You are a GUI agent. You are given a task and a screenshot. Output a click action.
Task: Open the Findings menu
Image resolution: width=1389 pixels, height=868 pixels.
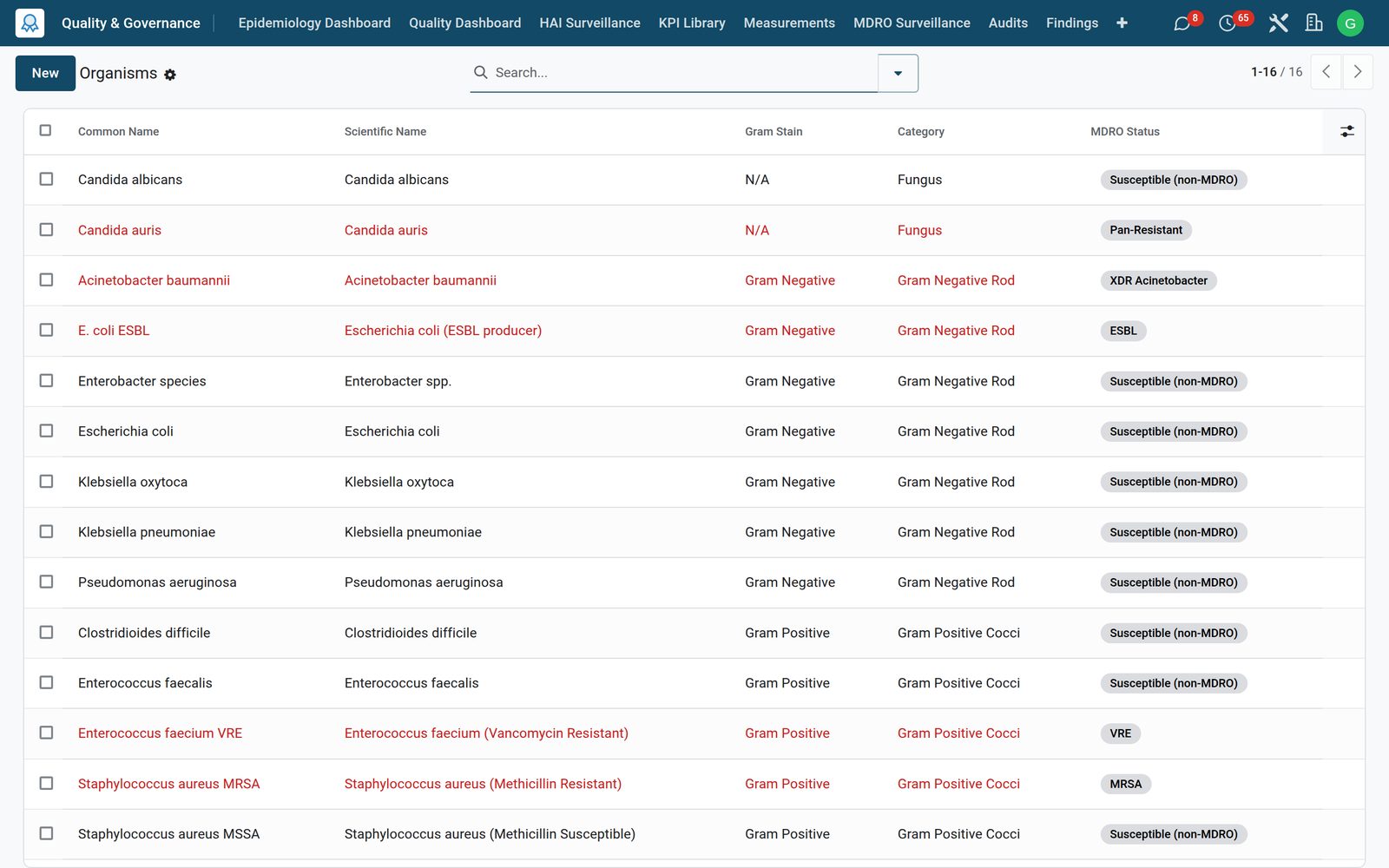(x=1072, y=23)
